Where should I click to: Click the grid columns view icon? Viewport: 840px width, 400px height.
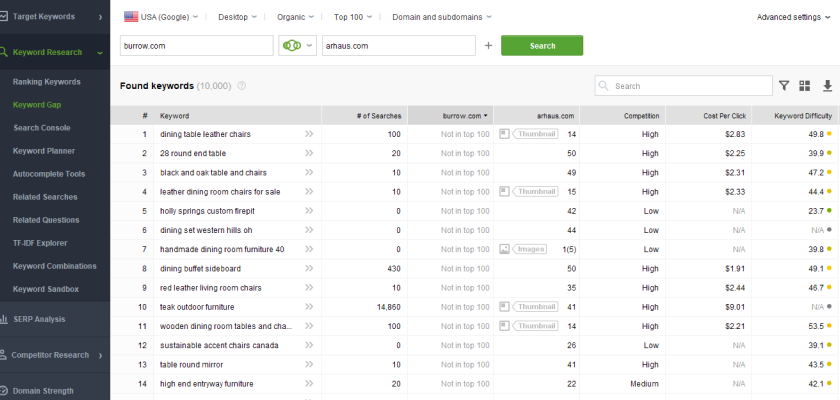pos(804,86)
